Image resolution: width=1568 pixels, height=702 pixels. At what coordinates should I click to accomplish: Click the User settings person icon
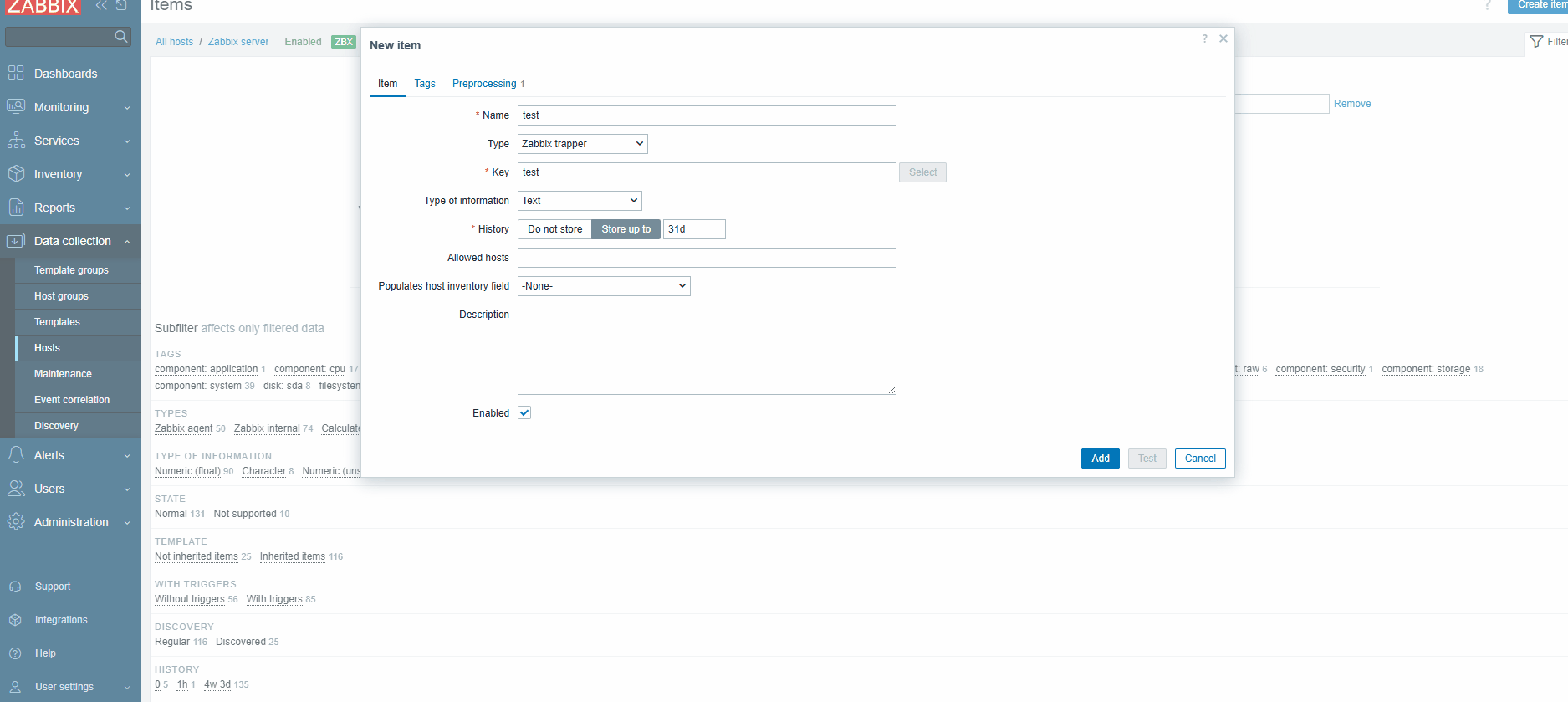15,687
